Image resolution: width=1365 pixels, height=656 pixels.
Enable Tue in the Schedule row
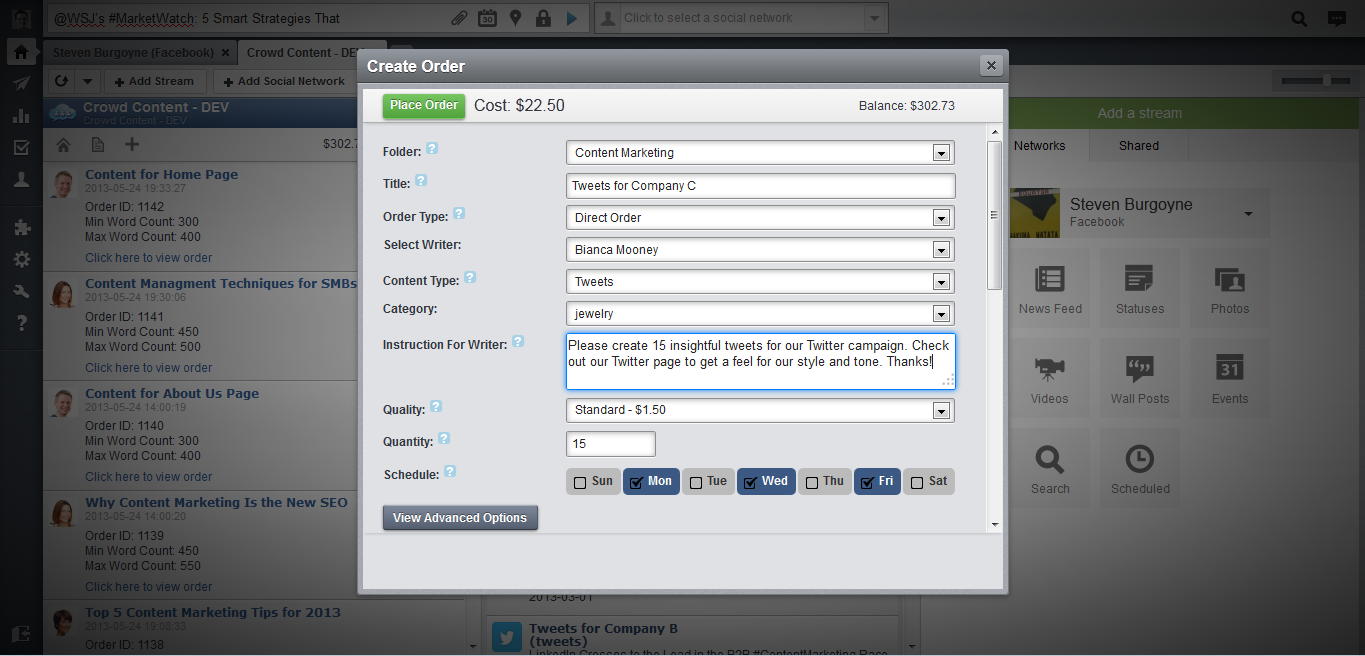coord(695,481)
